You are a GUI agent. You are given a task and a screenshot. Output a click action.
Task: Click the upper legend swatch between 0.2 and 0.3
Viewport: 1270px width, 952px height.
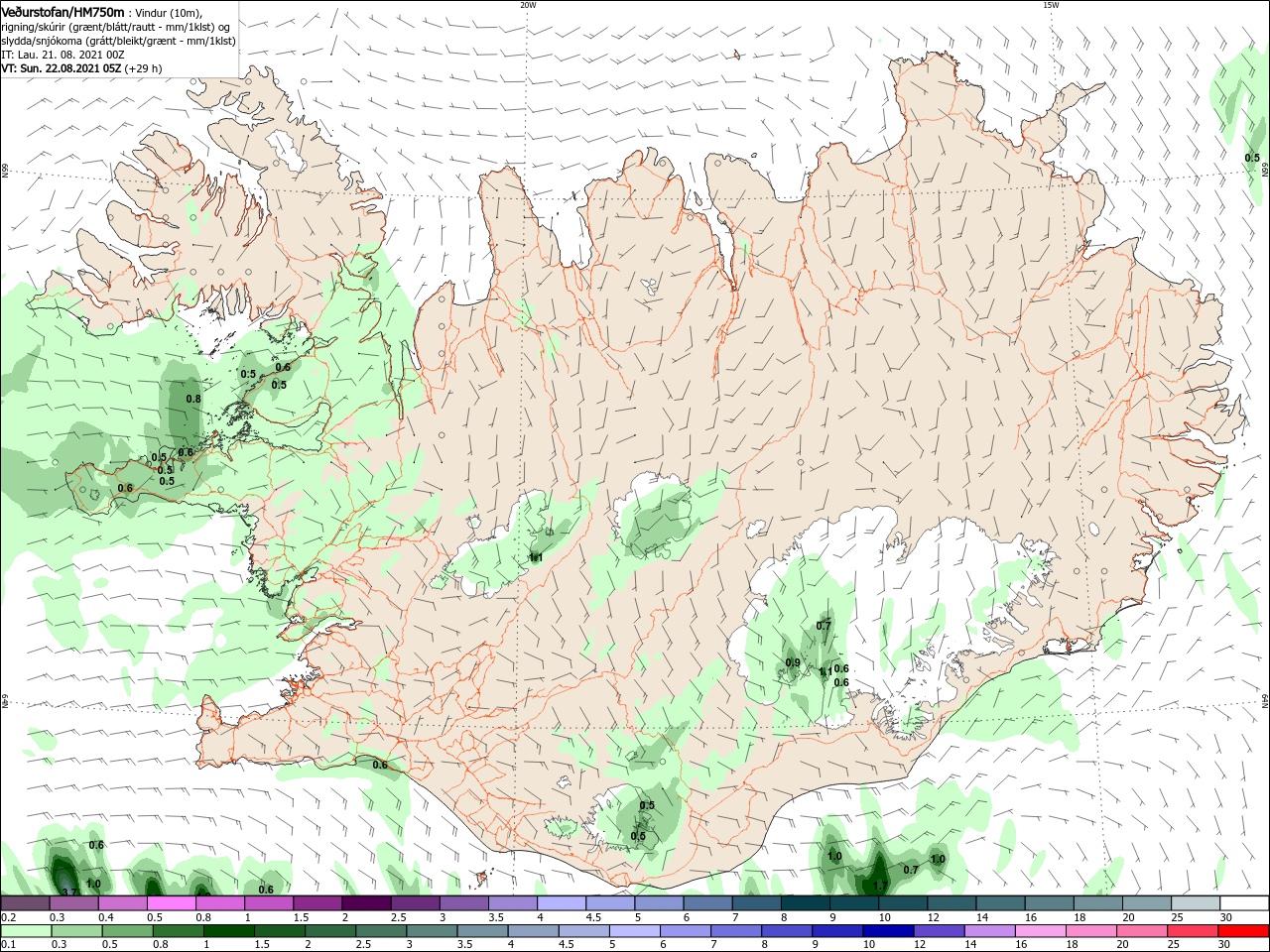[25, 903]
